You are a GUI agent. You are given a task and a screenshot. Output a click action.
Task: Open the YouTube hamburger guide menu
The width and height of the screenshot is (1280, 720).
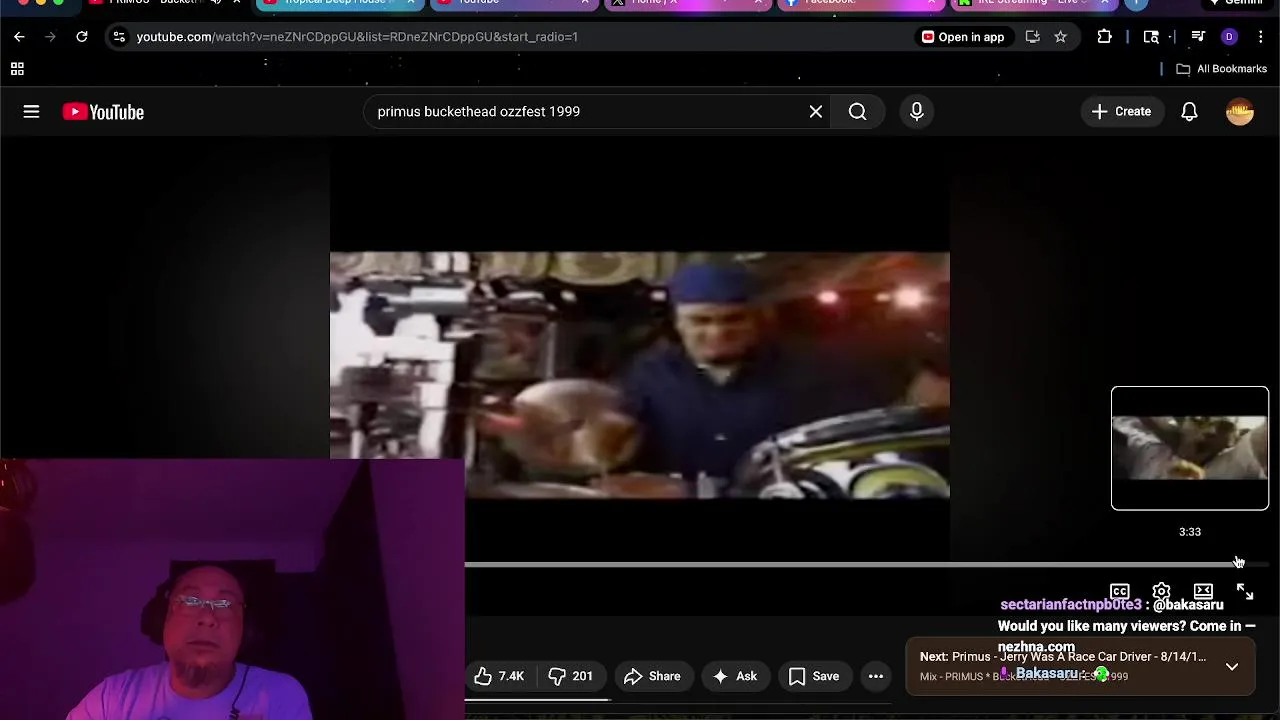(x=31, y=112)
